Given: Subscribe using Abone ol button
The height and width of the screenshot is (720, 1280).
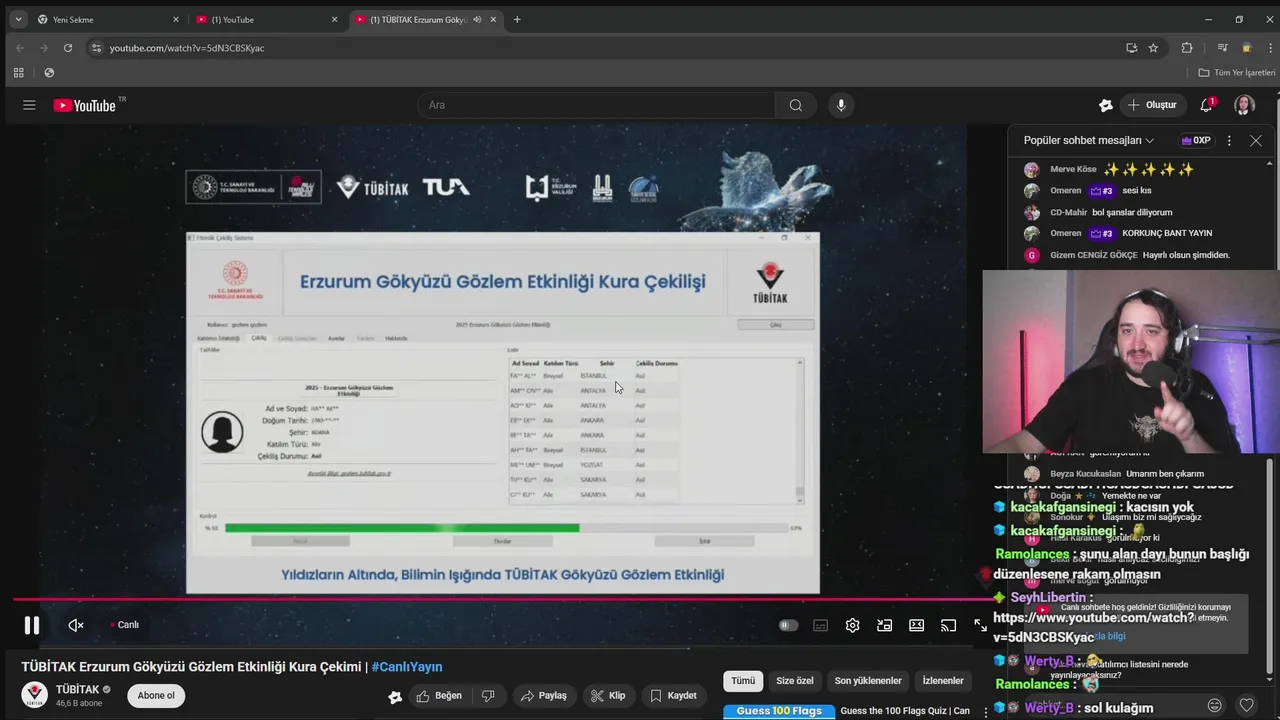Looking at the screenshot, I should tap(156, 696).
